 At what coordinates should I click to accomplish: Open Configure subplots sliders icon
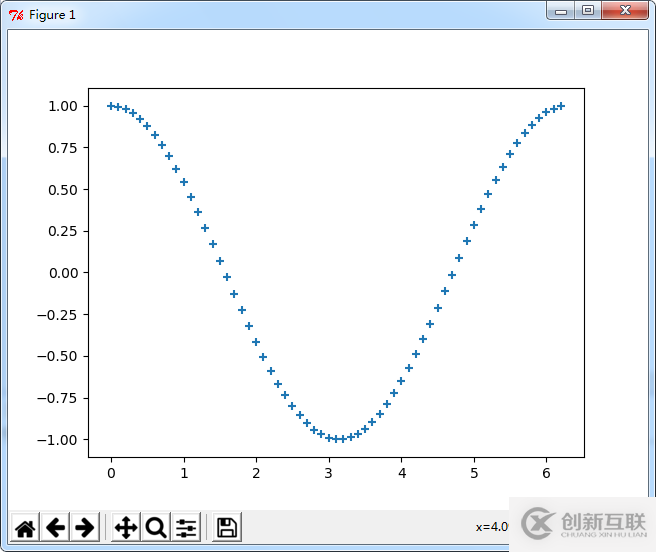click(x=186, y=527)
